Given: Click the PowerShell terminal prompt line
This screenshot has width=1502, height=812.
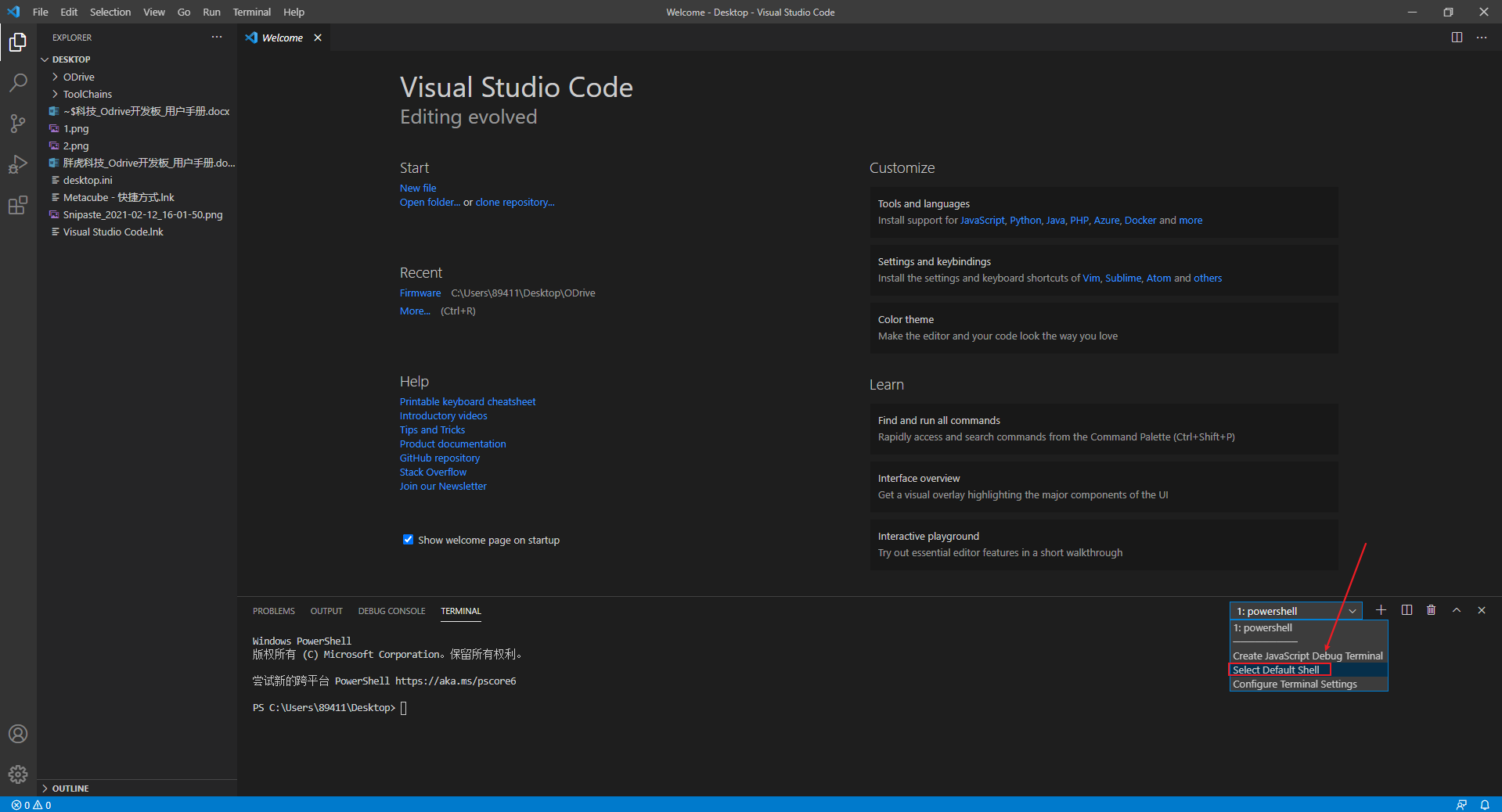Looking at the screenshot, I should click(x=330, y=708).
